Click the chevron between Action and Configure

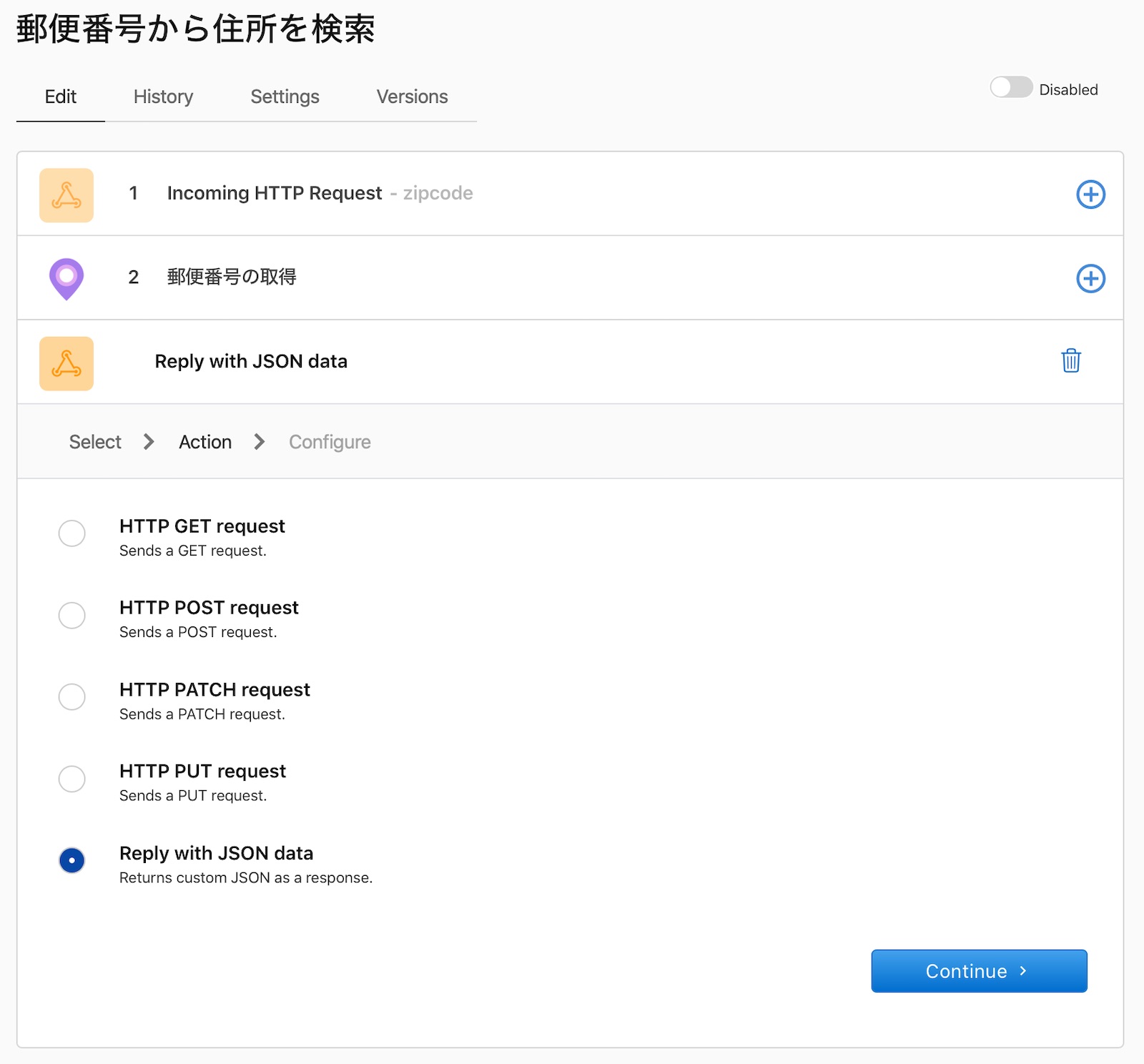click(259, 442)
